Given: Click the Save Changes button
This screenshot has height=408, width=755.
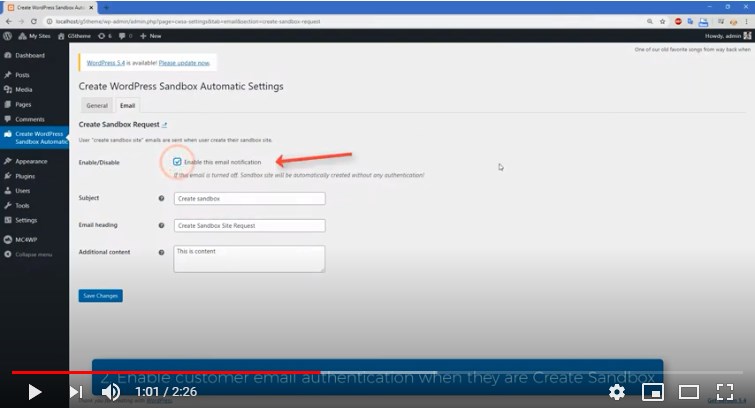Looking at the screenshot, I should (101, 296).
